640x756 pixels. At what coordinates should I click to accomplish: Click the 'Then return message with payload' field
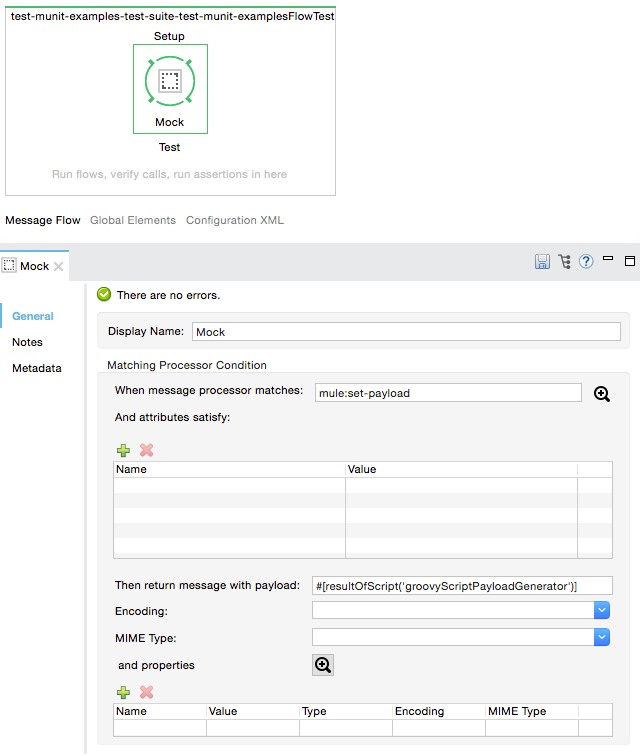coord(461,585)
